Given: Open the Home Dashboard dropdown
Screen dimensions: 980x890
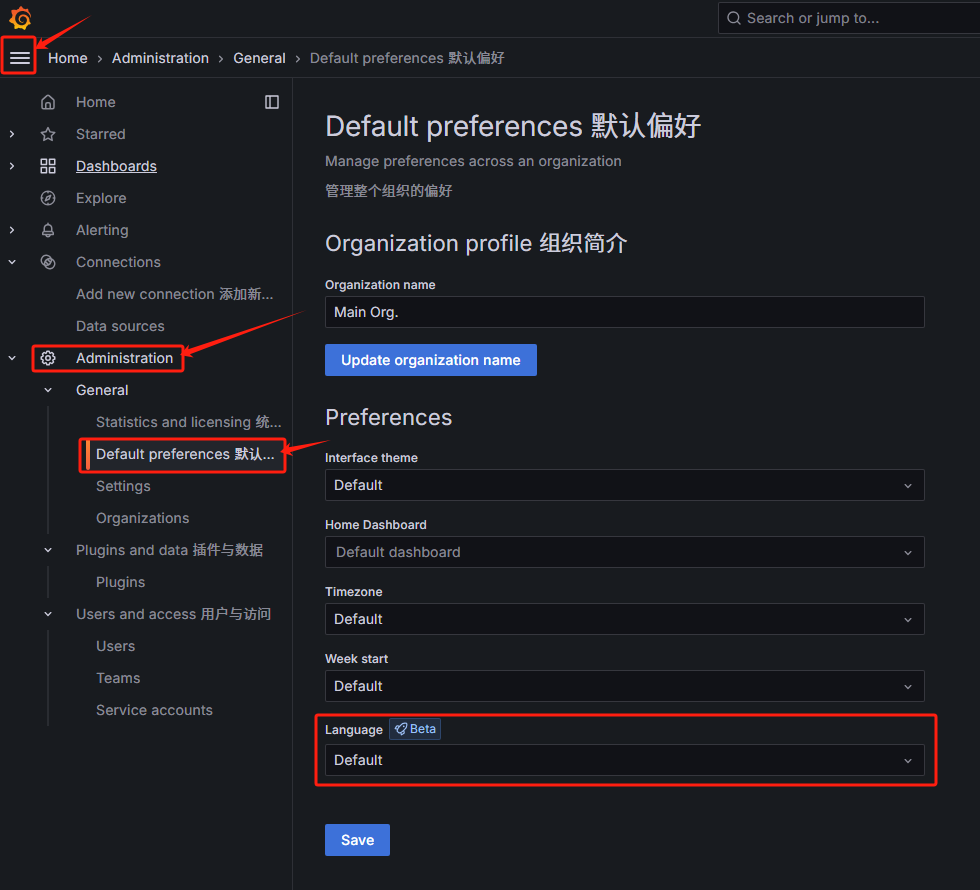Looking at the screenshot, I should (624, 552).
